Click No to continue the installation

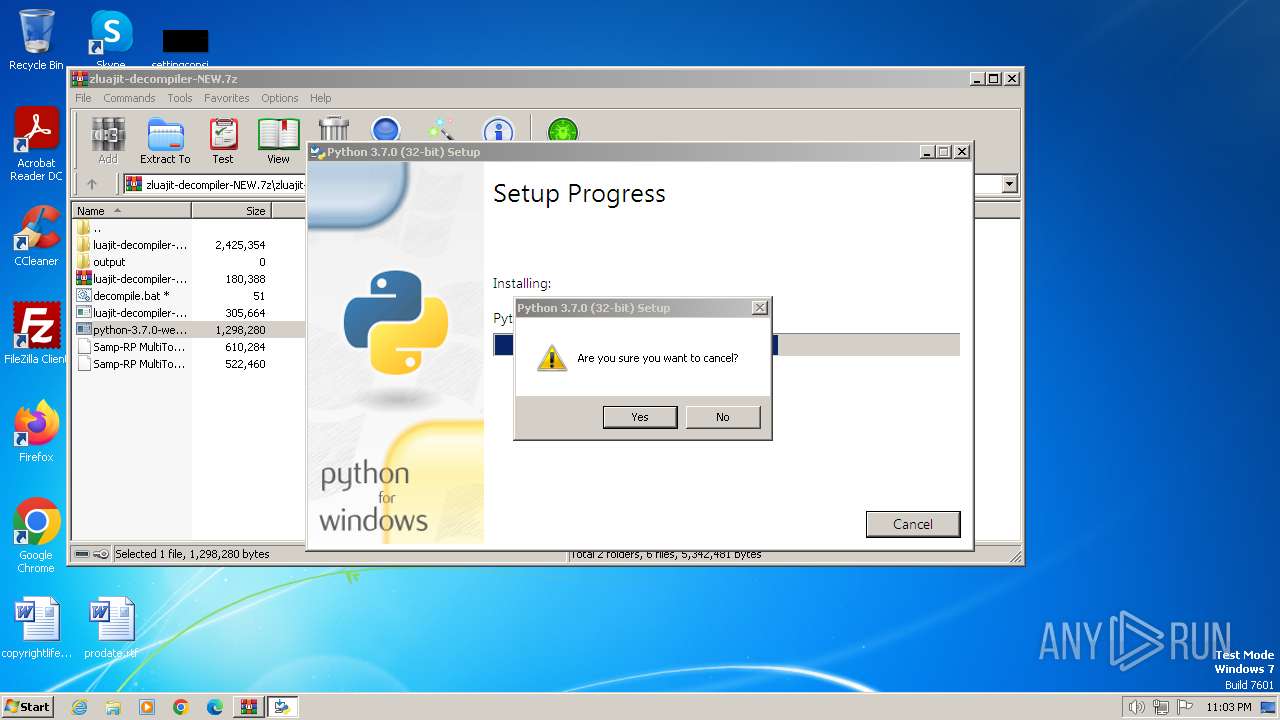[723, 417]
